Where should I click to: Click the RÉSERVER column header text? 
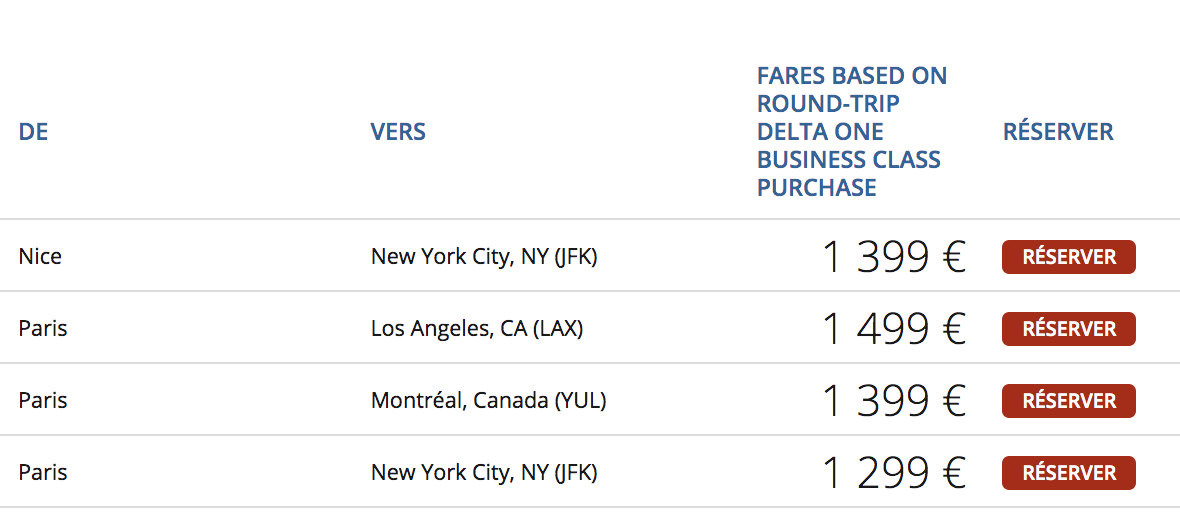click(x=1058, y=132)
